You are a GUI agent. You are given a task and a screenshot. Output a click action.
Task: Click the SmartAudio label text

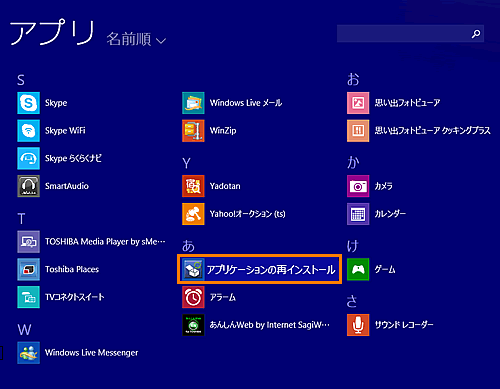[67, 186]
